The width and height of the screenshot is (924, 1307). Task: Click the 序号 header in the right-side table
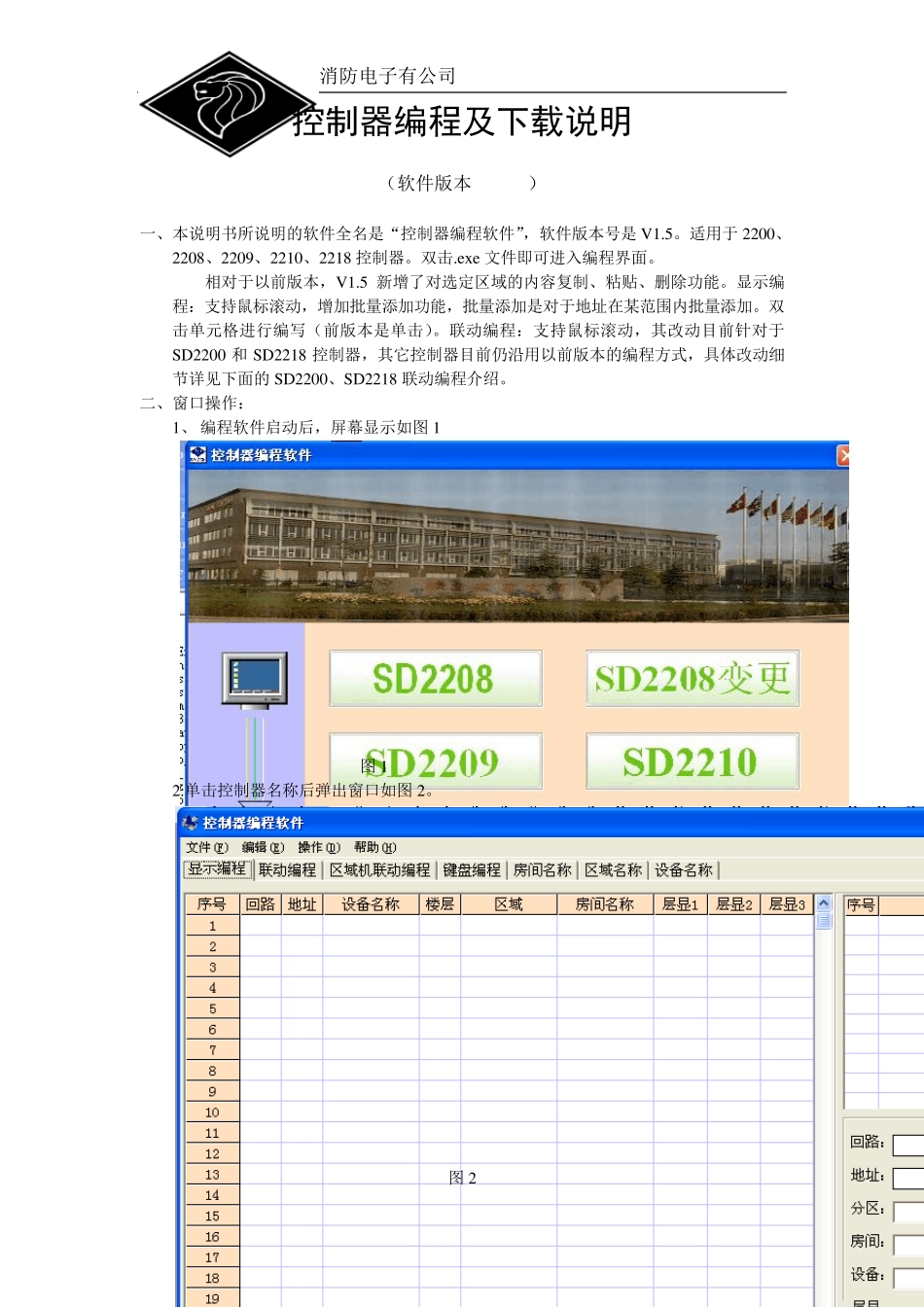coord(861,905)
